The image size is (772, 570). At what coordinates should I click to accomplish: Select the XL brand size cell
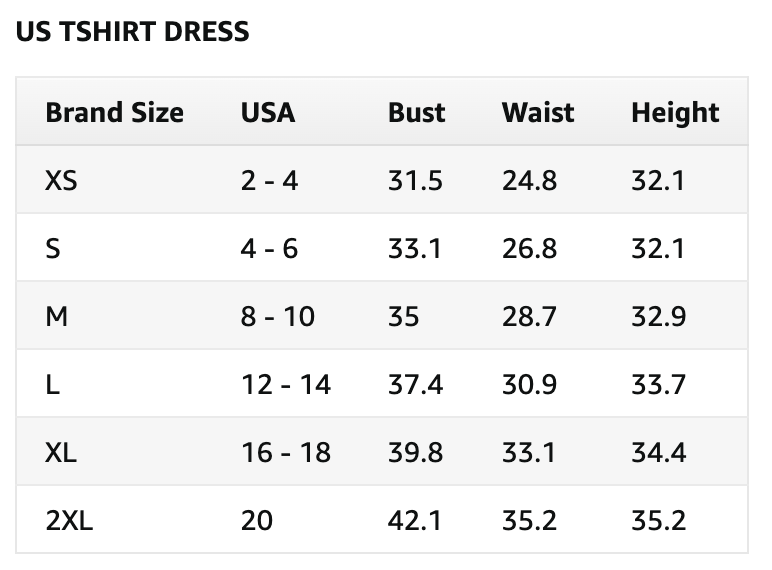point(61,452)
